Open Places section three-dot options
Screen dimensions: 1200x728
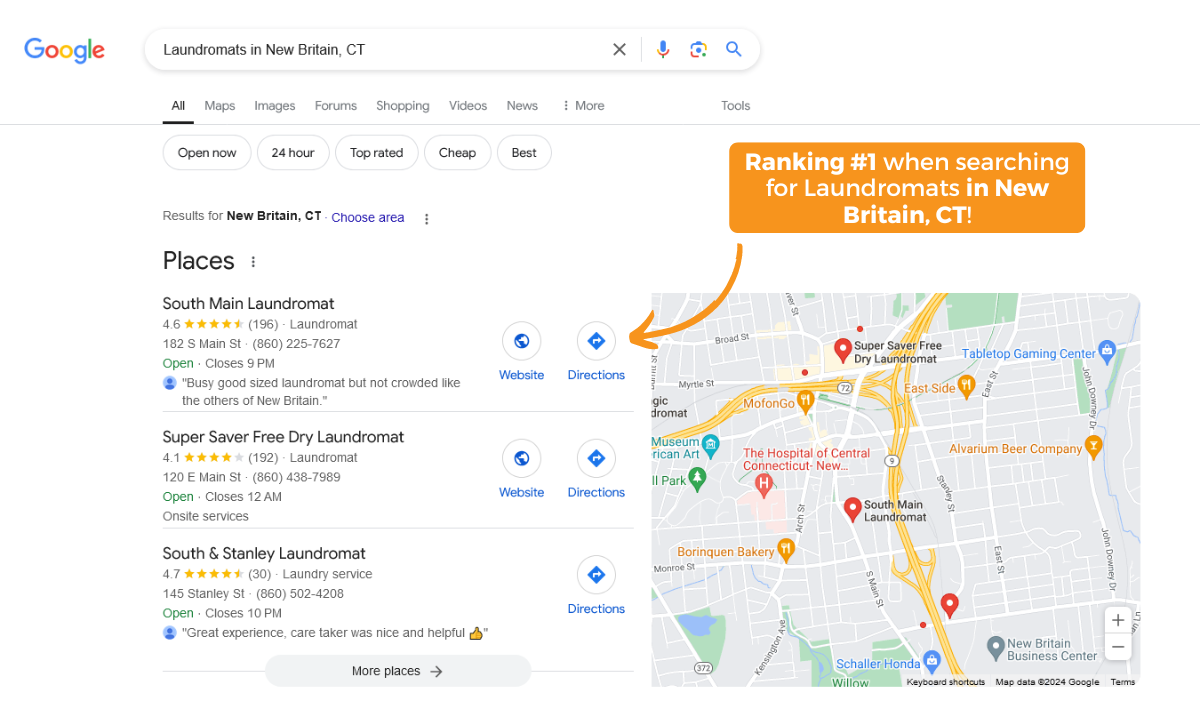[253, 262]
